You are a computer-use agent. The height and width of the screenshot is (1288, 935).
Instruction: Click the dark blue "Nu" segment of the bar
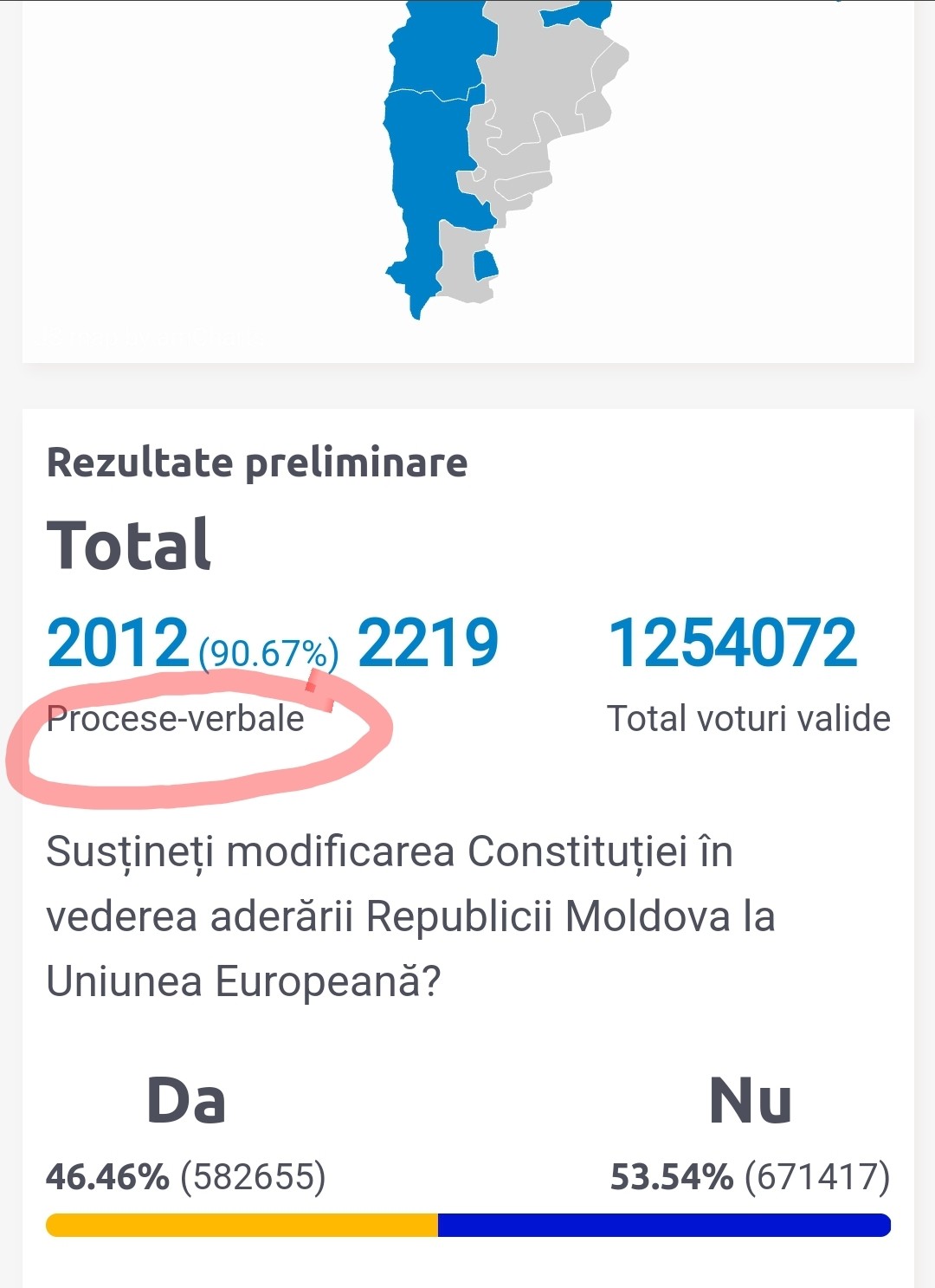(x=665, y=1225)
